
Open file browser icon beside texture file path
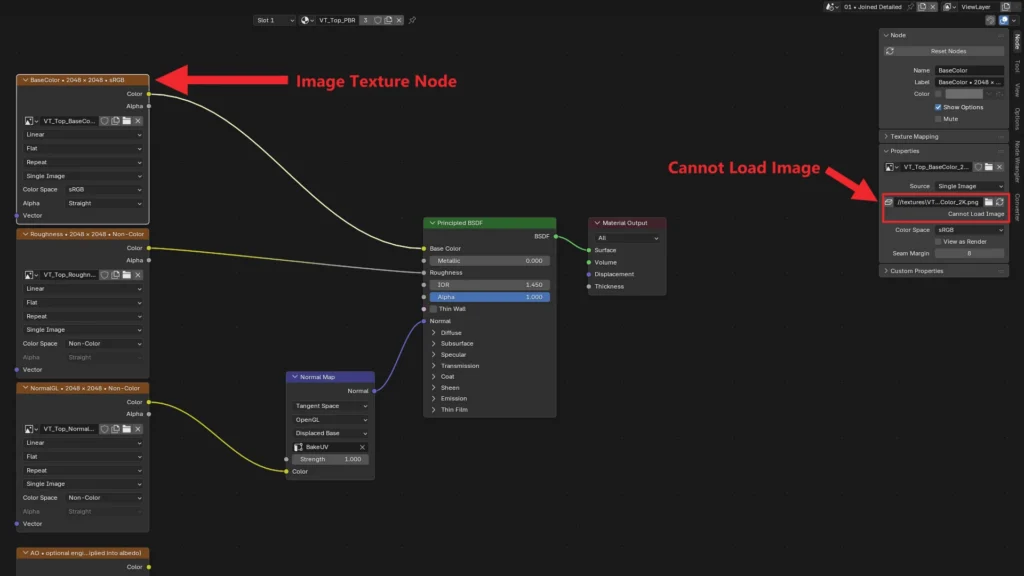click(x=989, y=202)
